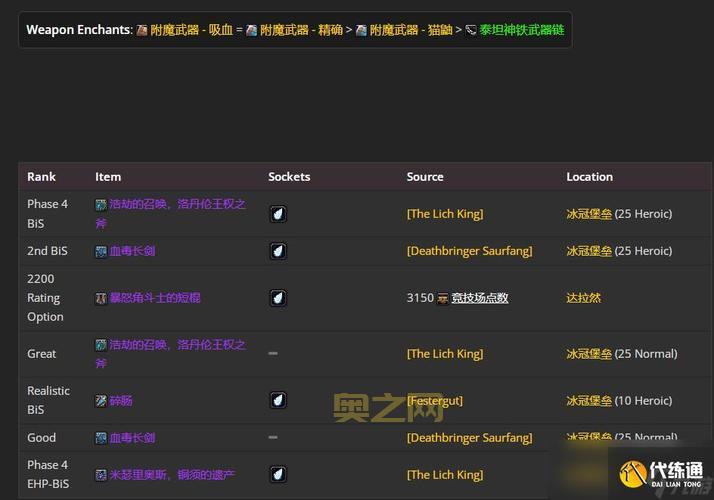
Task: Sort table by the Sockets column header
Action: (x=289, y=177)
